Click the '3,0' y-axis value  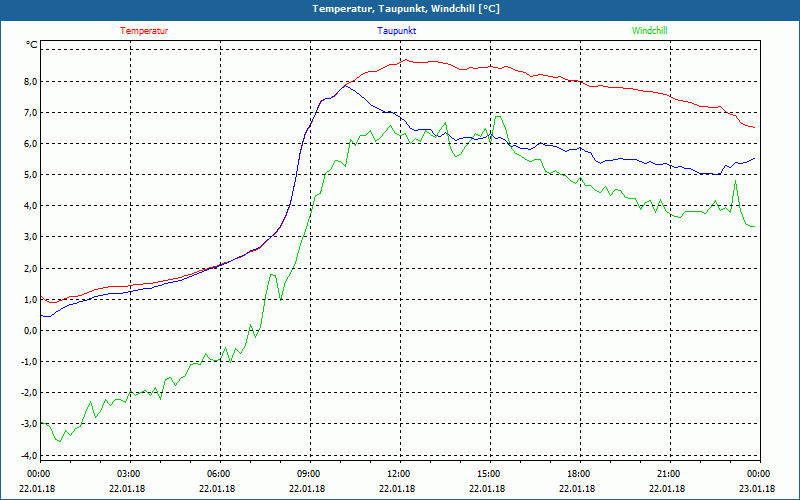pos(31,237)
